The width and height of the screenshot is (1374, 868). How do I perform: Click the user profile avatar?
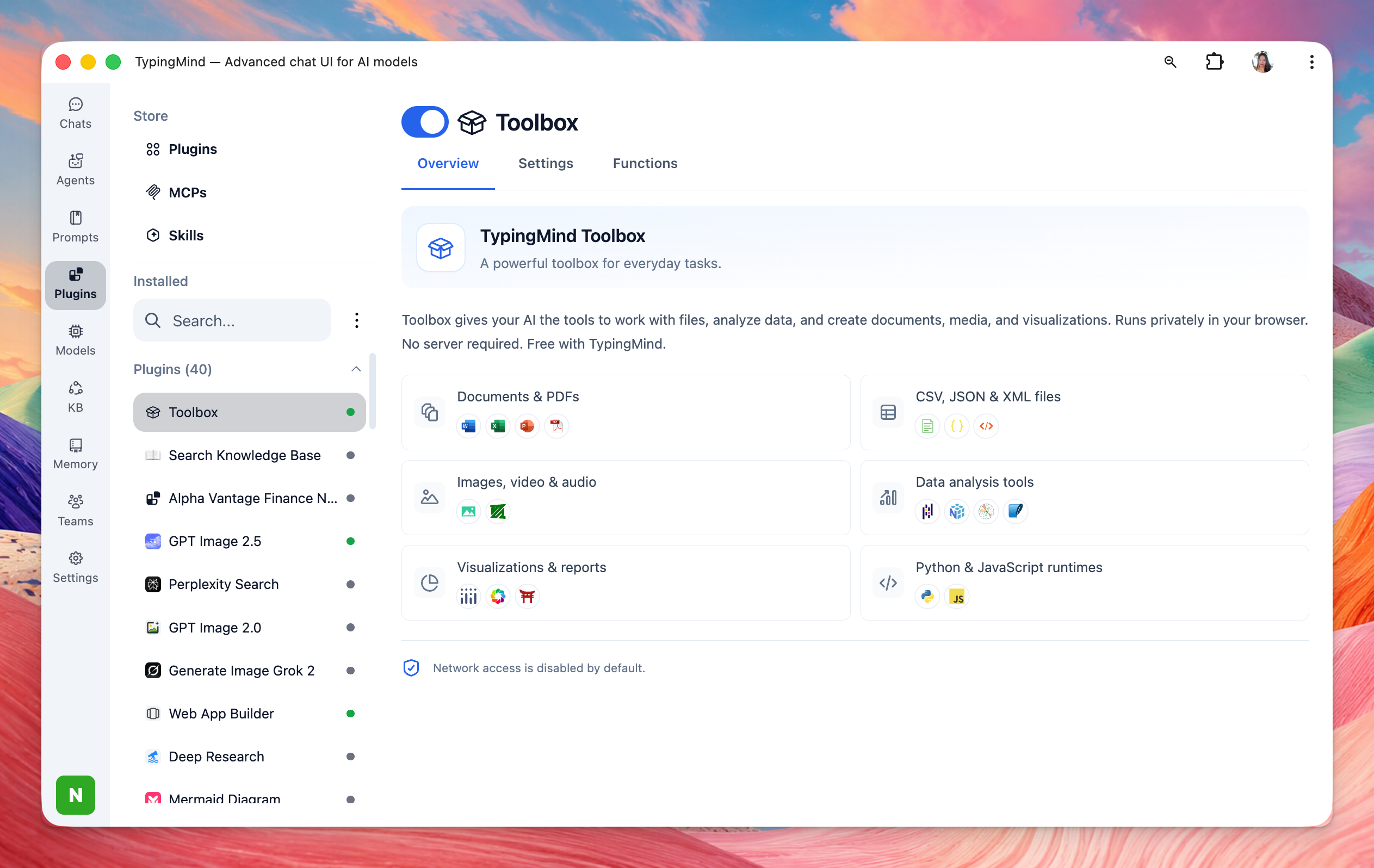(x=1262, y=61)
